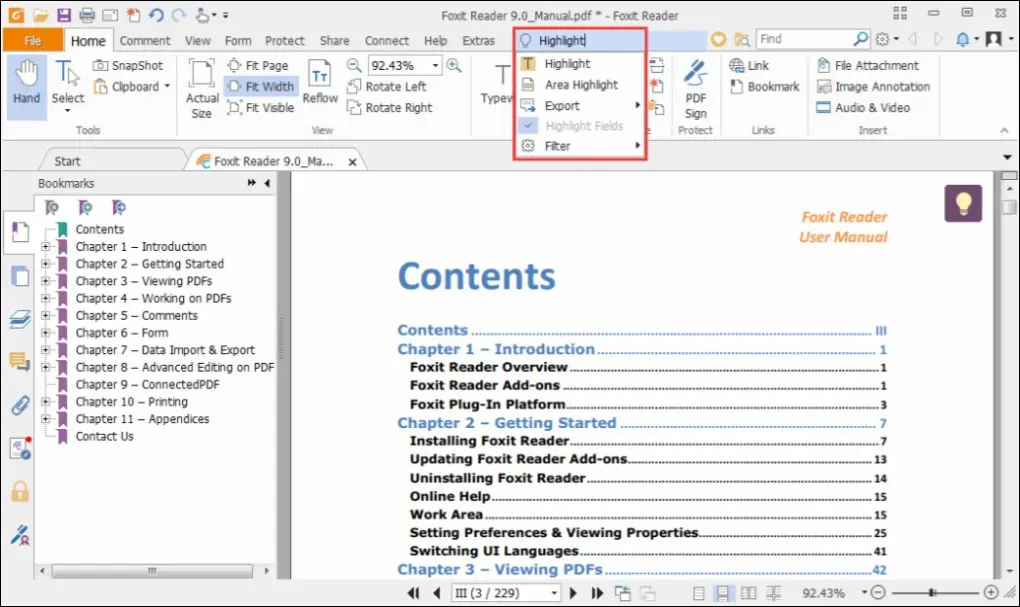Add an Audio & Video annotation
Viewport: 1020px width, 607px height.
872,107
